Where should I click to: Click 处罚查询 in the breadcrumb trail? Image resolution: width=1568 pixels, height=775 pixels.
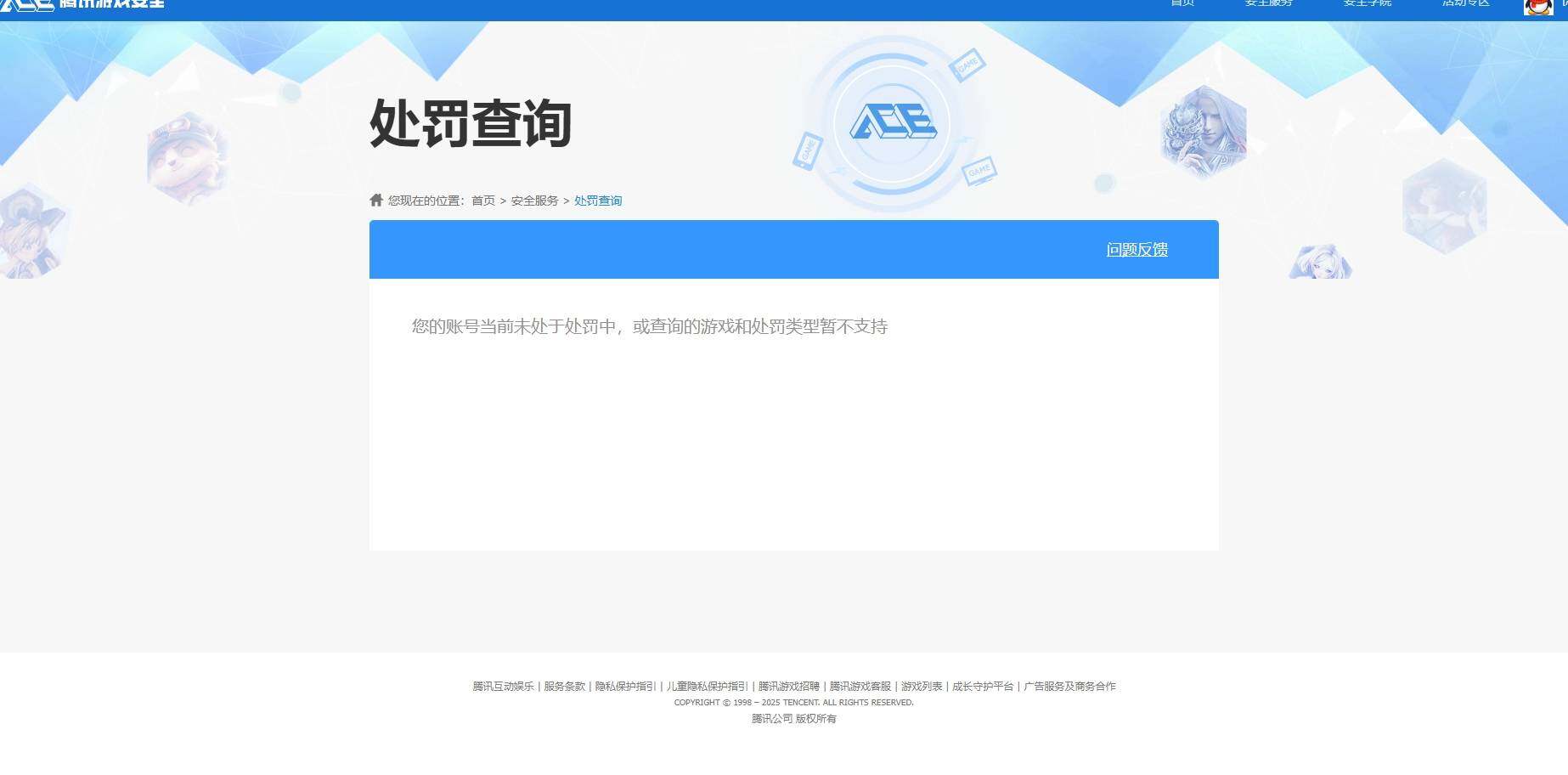pos(598,201)
